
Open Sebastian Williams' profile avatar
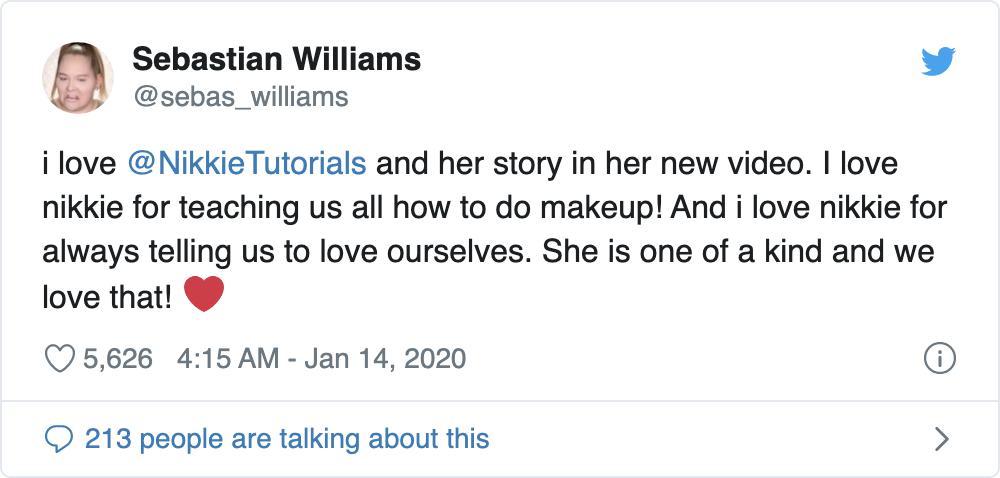(x=77, y=77)
